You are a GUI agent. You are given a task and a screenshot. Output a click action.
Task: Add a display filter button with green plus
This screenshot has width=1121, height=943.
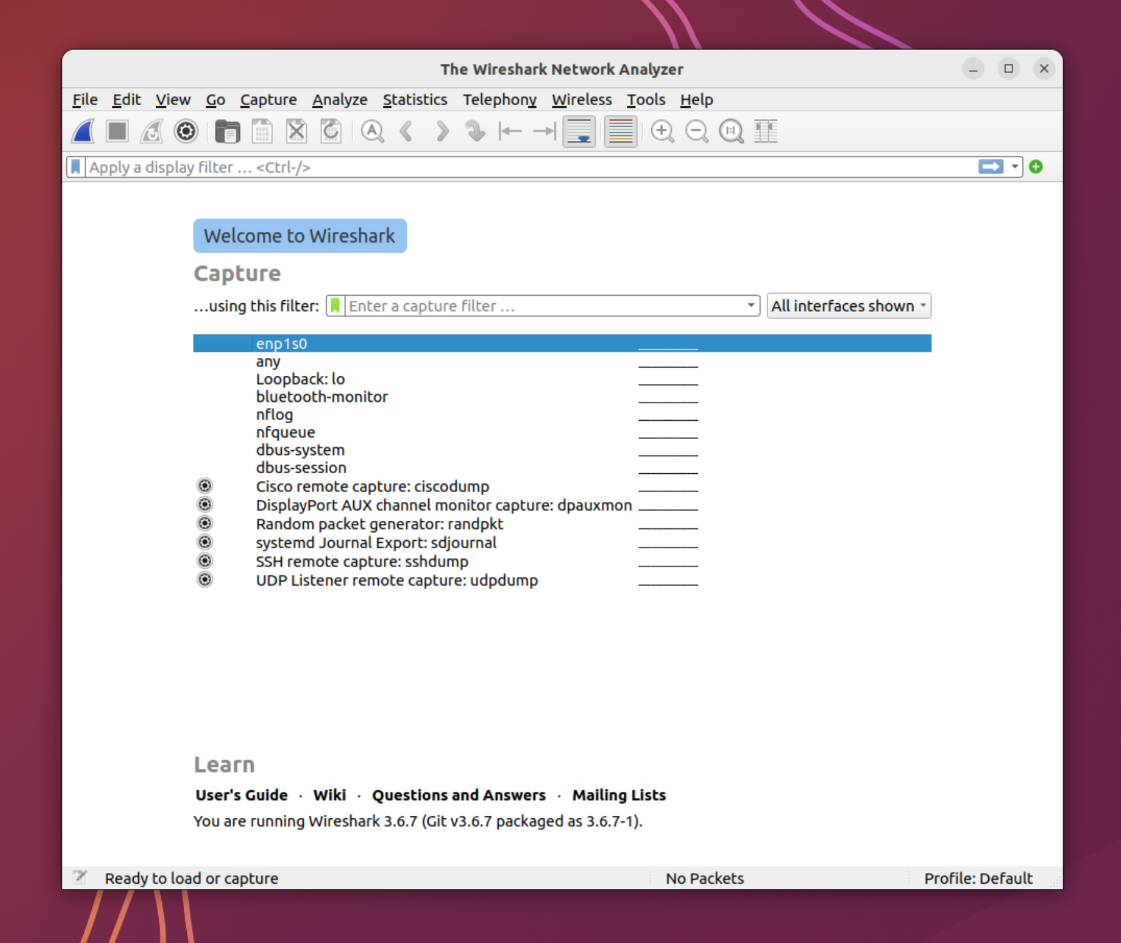[x=1036, y=167]
